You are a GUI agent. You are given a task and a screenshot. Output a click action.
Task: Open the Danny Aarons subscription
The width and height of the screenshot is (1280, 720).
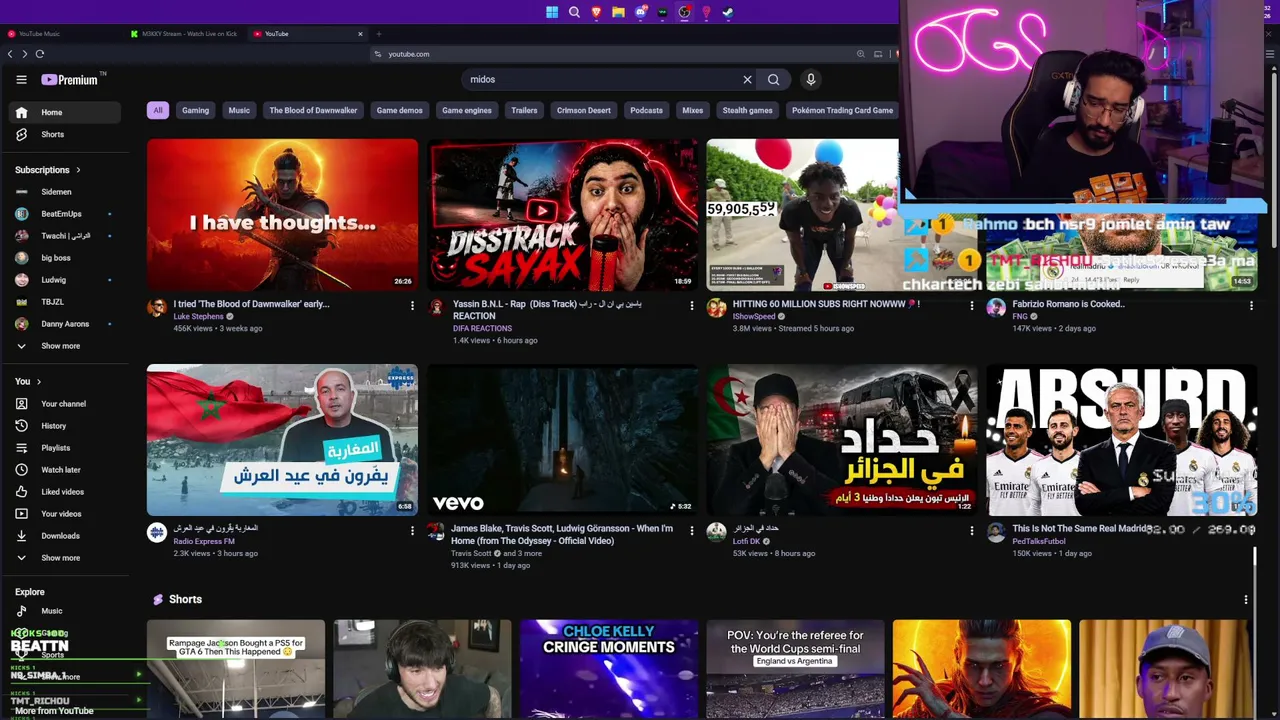click(x=64, y=324)
